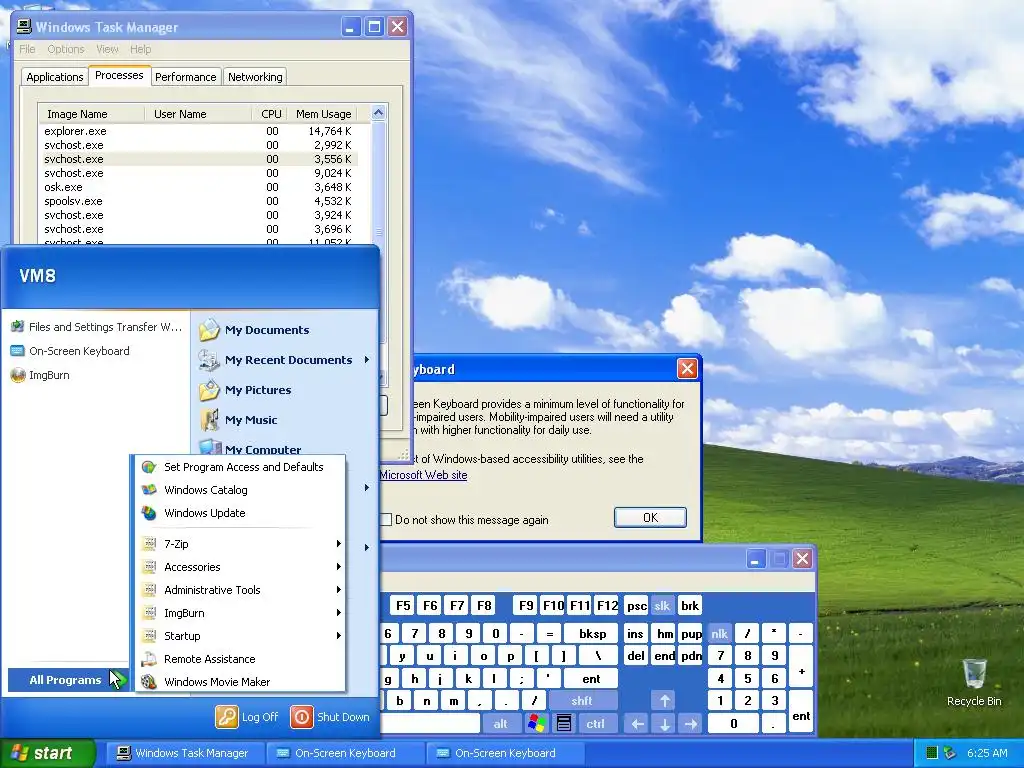Expand the Startup submenu arrow

point(338,635)
